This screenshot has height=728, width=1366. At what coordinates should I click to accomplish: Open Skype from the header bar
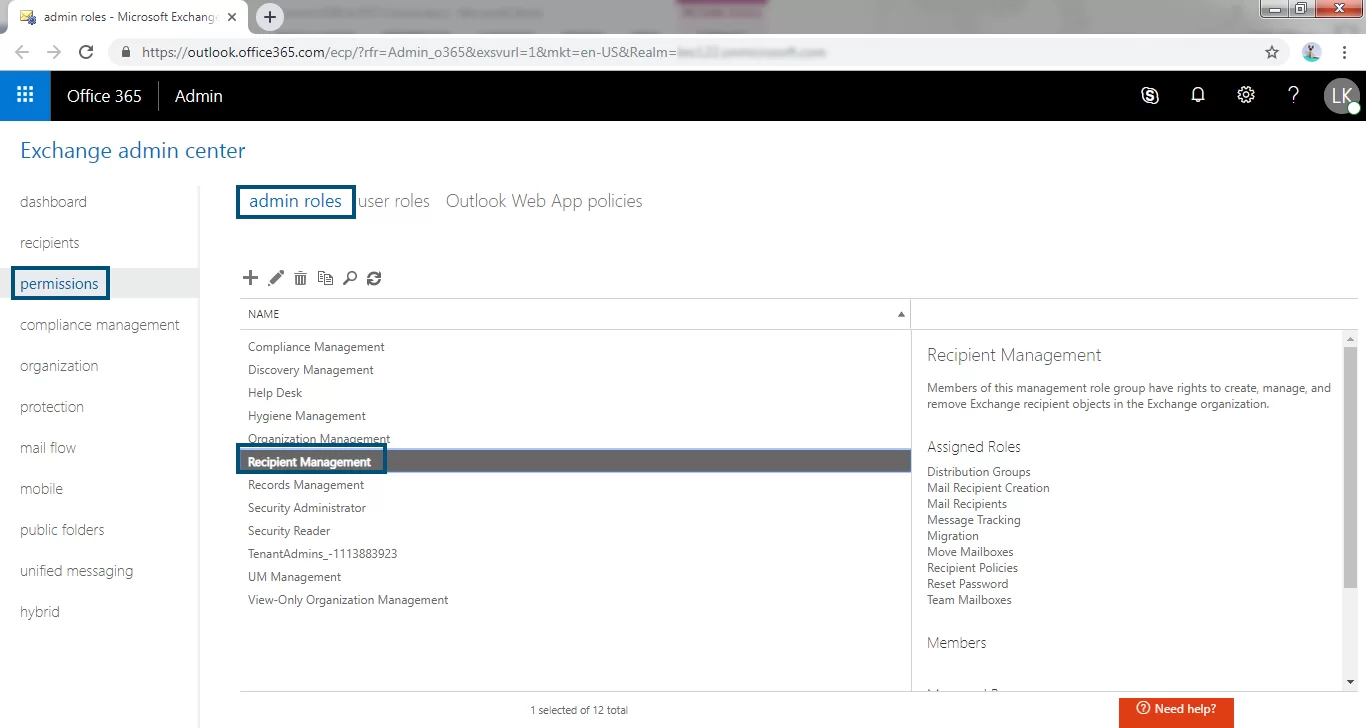(x=1150, y=96)
